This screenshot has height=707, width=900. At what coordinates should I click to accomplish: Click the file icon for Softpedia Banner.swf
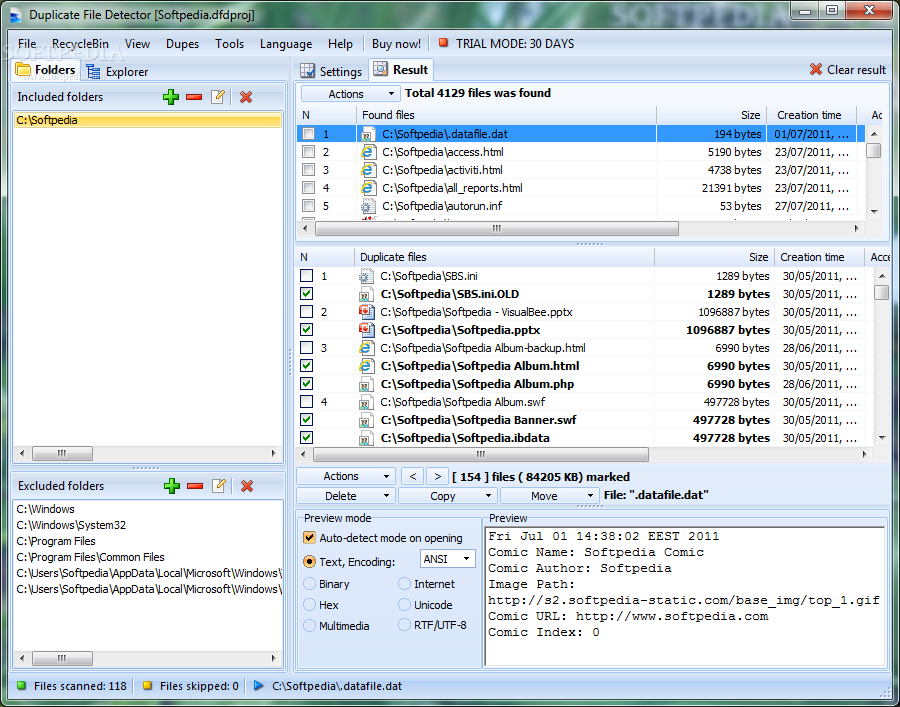(x=366, y=420)
